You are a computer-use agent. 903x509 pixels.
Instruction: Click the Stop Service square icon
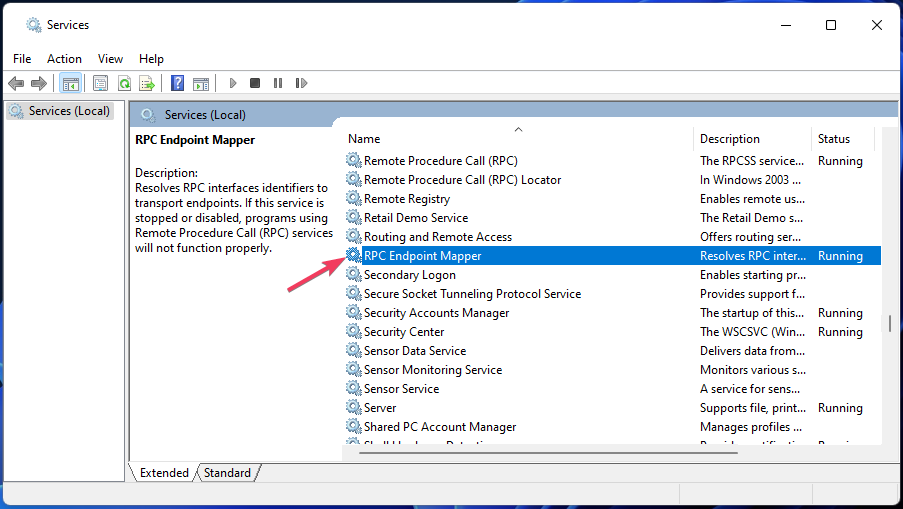tap(255, 83)
